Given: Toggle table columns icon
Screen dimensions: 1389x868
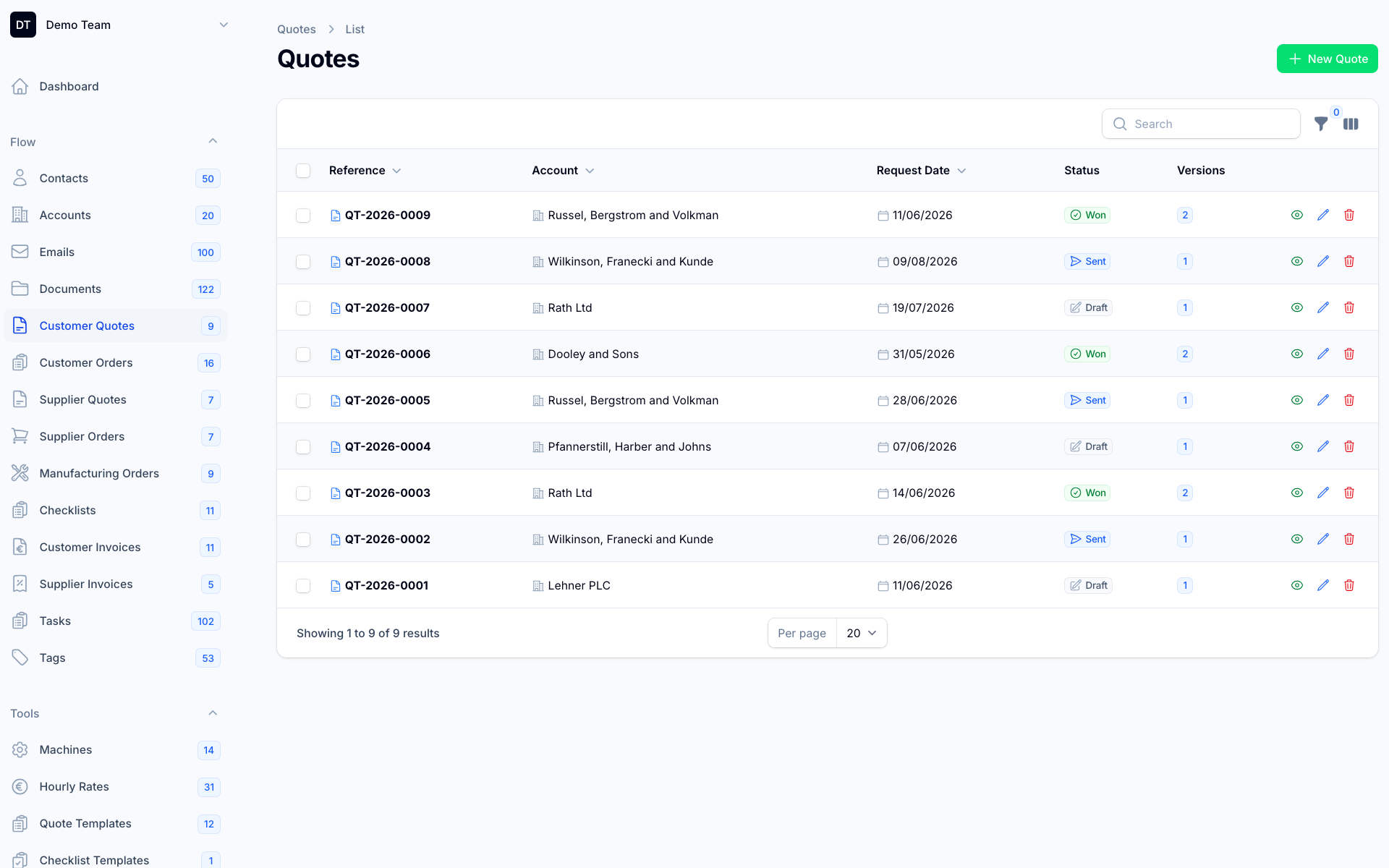Looking at the screenshot, I should click(1351, 124).
